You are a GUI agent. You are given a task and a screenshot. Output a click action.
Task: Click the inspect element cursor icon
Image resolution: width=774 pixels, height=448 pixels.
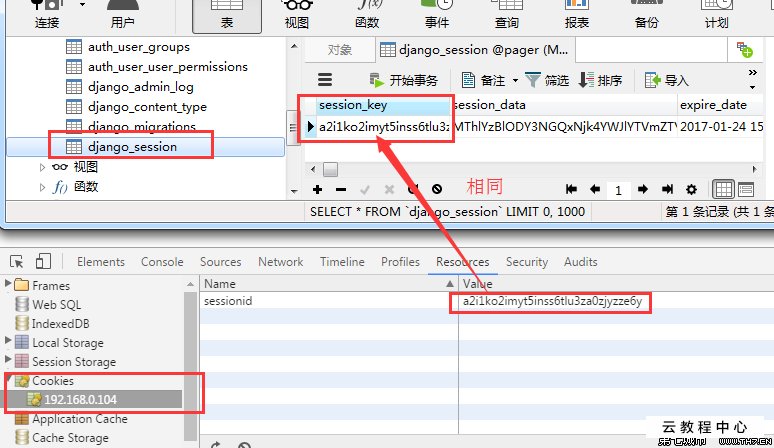17,262
